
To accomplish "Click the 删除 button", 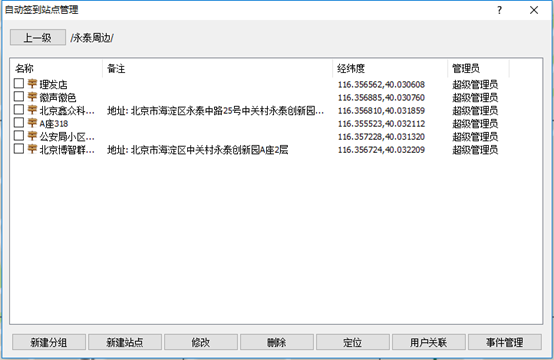I will (x=277, y=342).
